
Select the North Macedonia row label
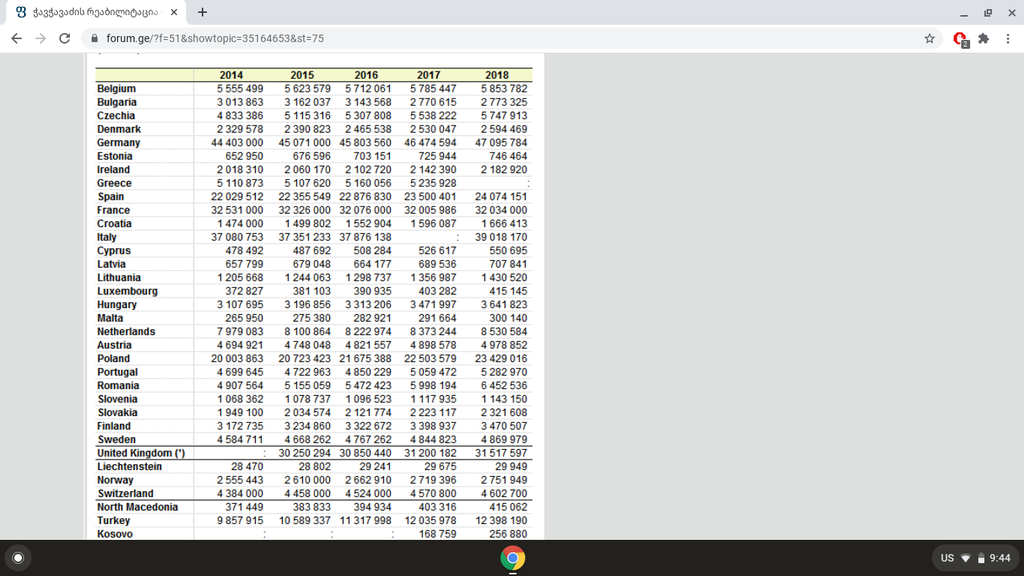click(137, 507)
